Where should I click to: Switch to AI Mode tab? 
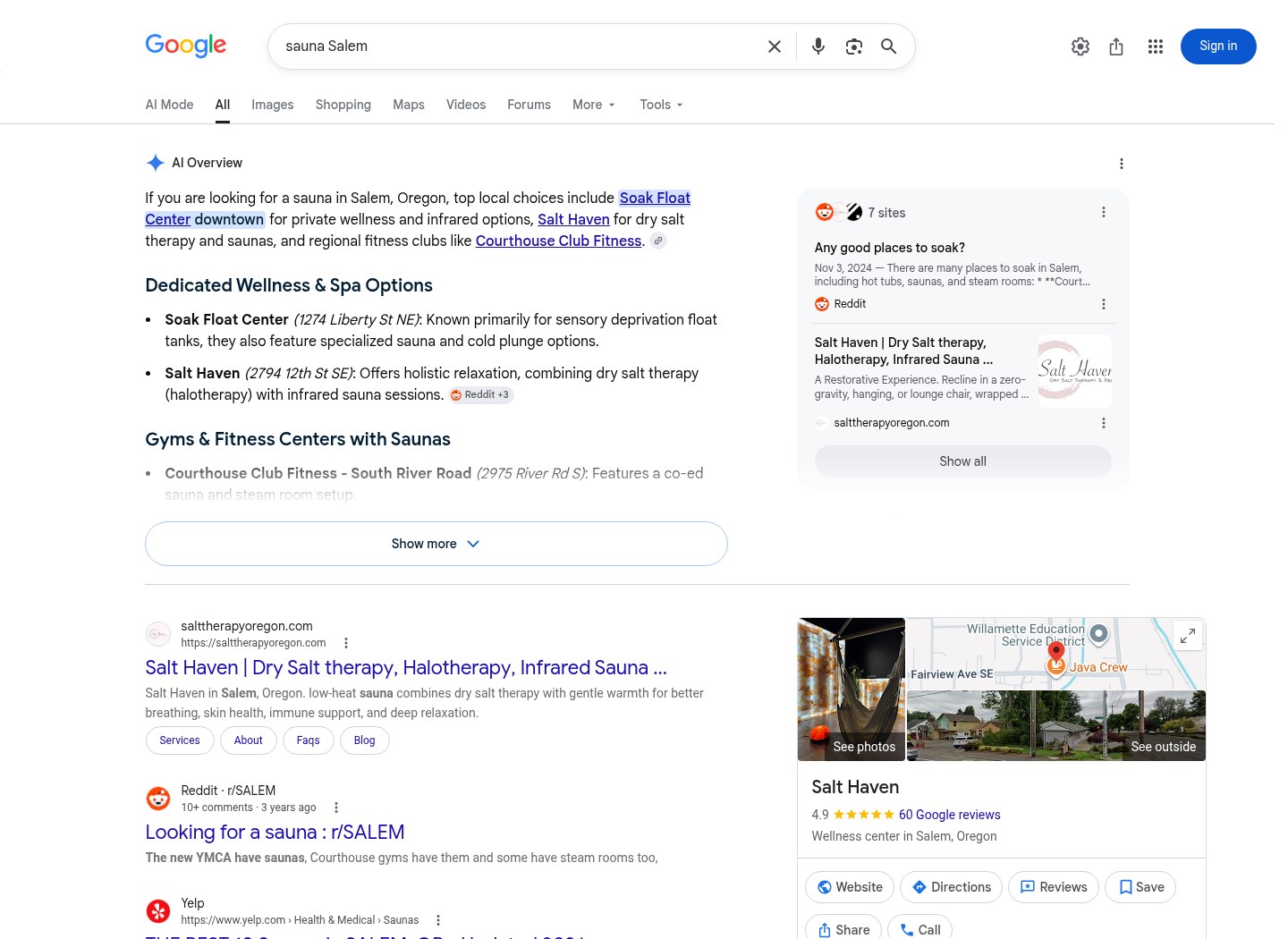point(169,105)
